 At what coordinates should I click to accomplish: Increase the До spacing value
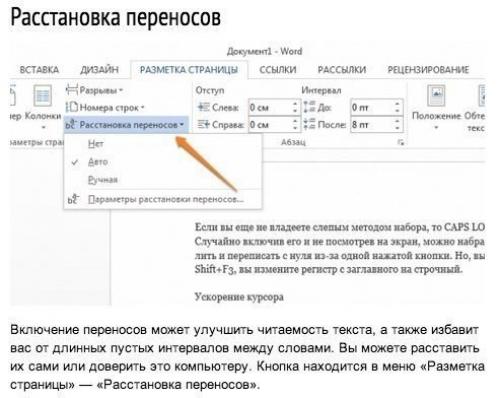coord(397,104)
